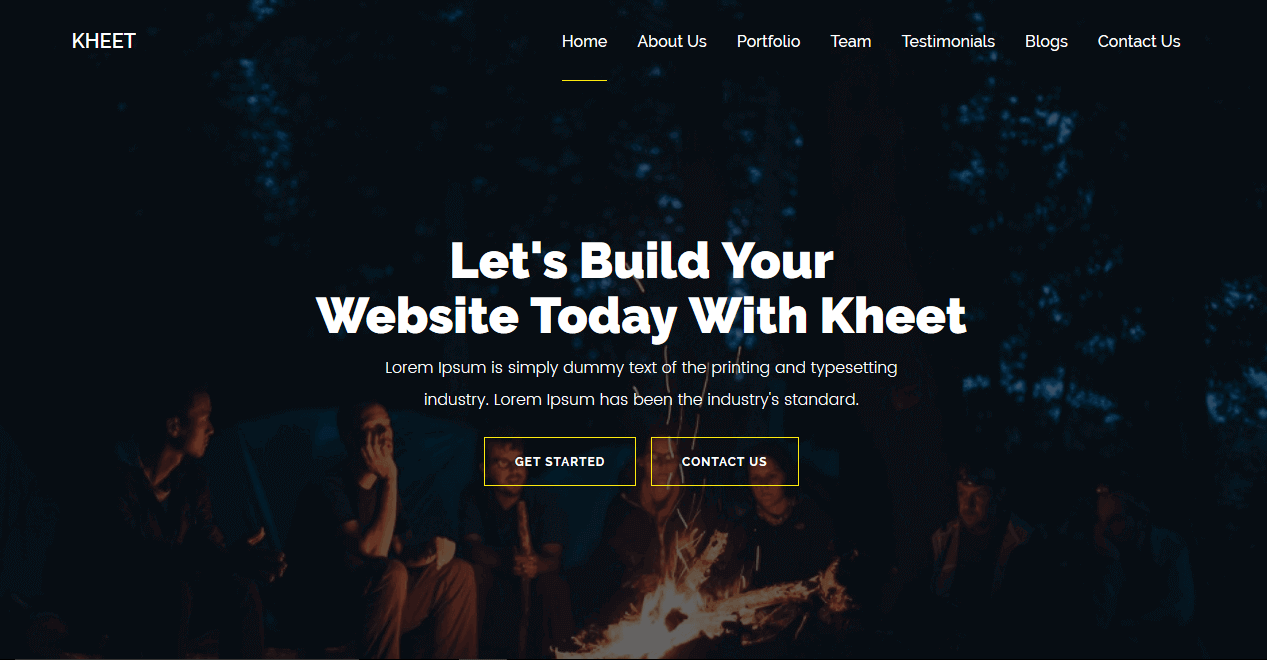Open the Team section
The image size is (1267, 660).
[850, 41]
